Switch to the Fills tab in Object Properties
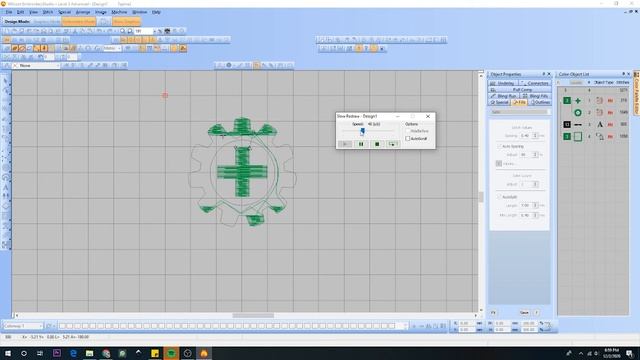This screenshot has height=360, width=640. pos(519,102)
